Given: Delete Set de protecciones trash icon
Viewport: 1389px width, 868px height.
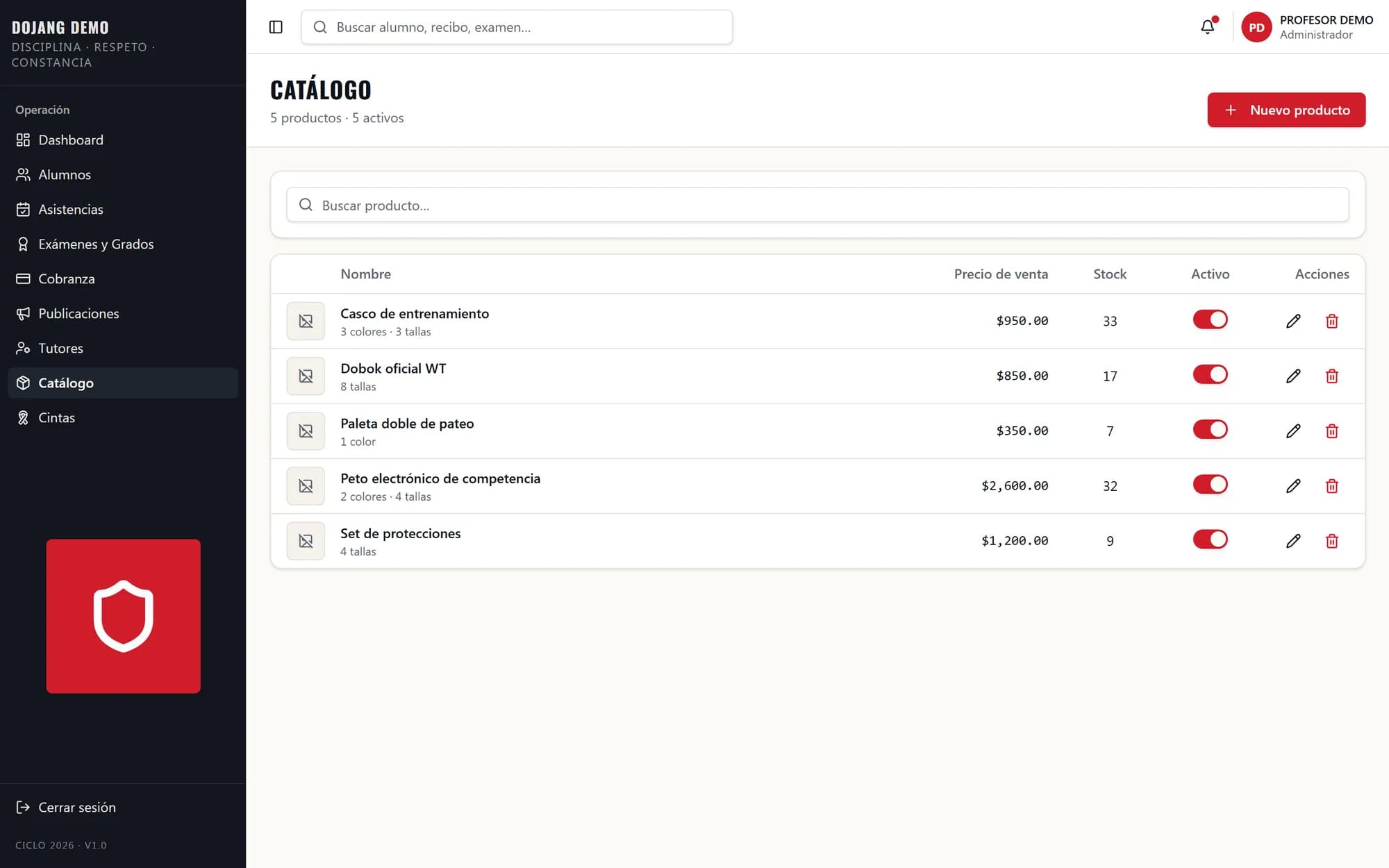Looking at the screenshot, I should pyautogui.click(x=1331, y=540).
